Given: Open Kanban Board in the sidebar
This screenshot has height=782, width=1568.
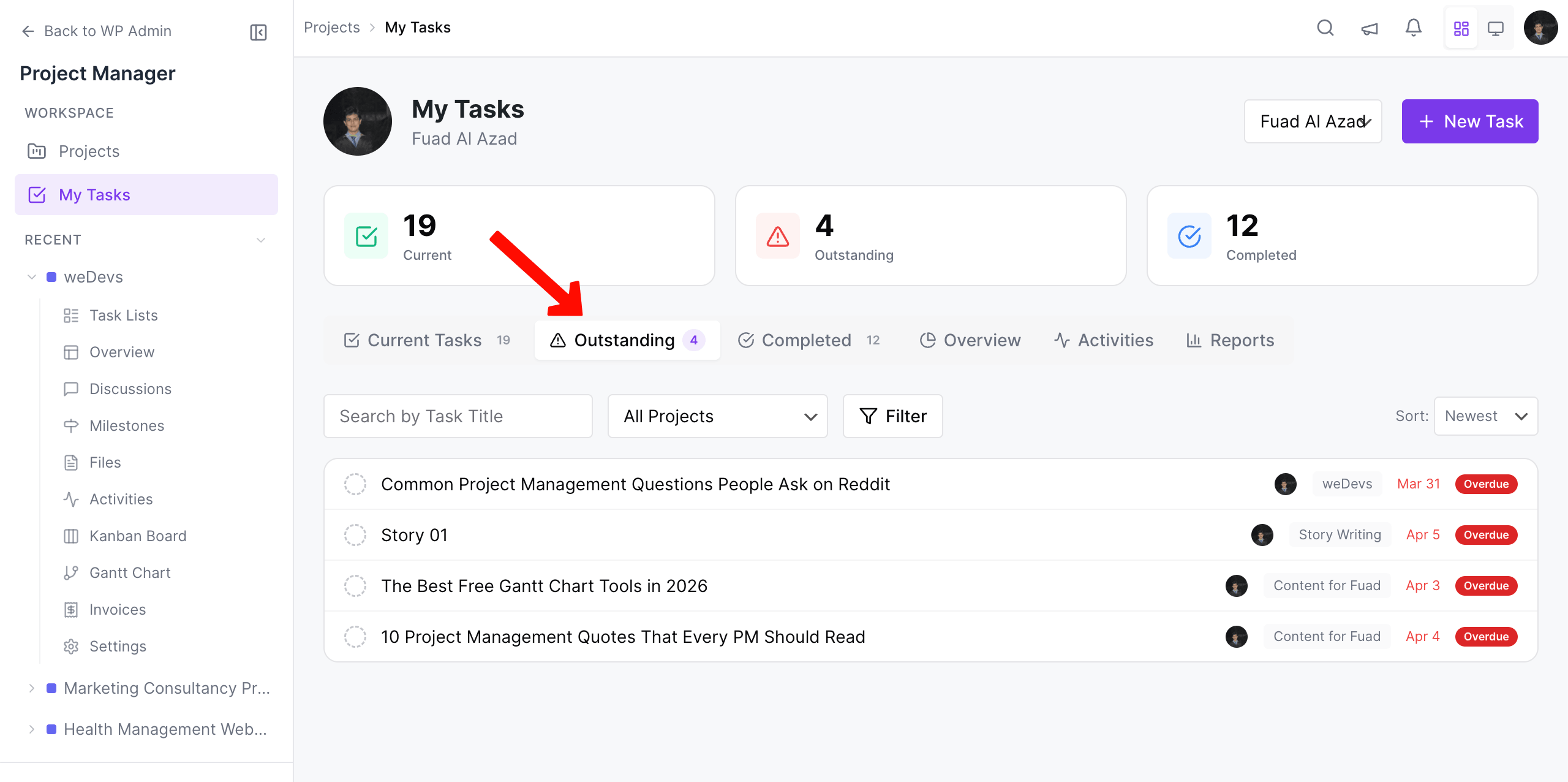Looking at the screenshot, I should 138,536.
